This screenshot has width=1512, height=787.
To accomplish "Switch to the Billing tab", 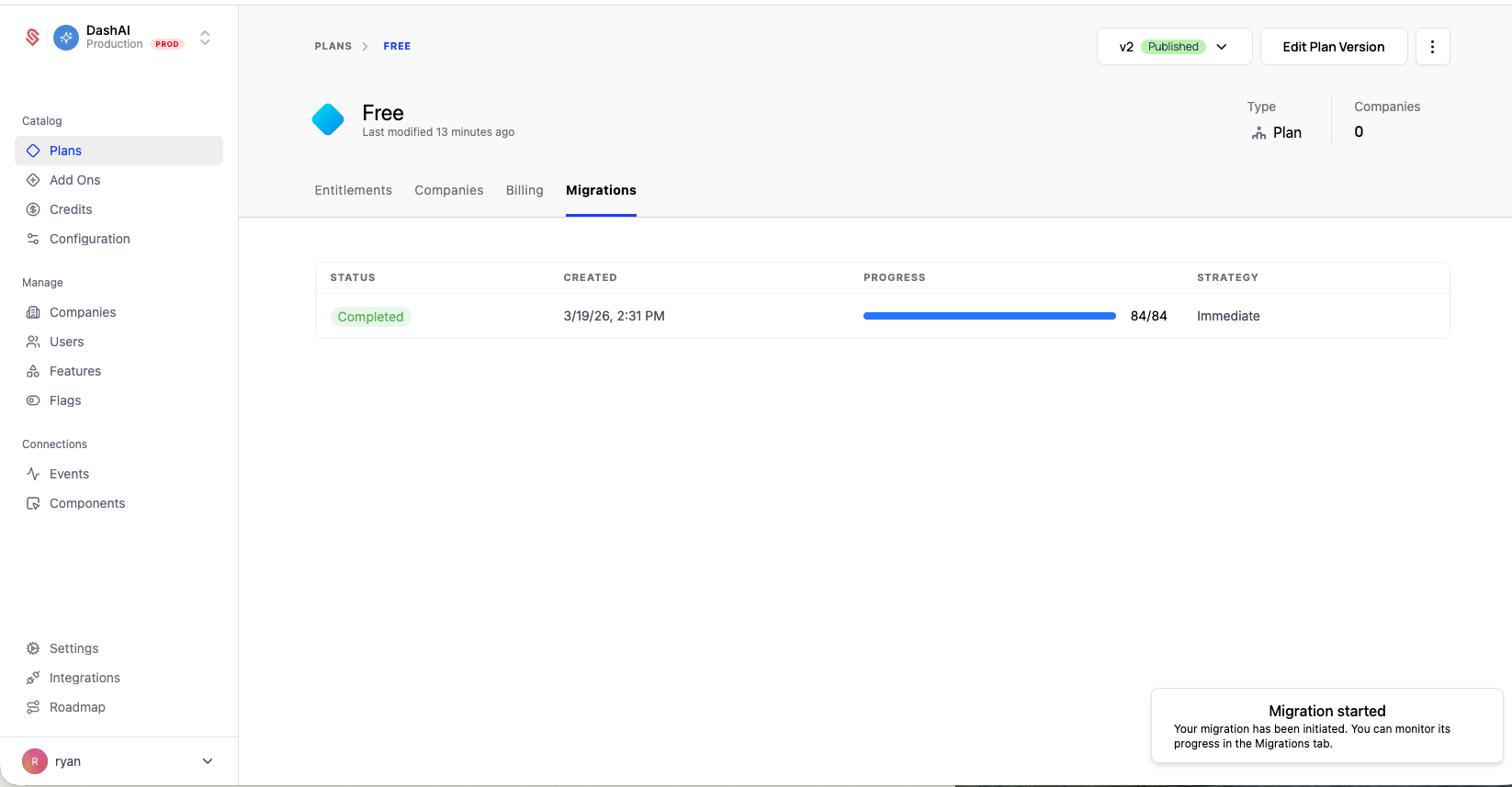I will 525,190.
